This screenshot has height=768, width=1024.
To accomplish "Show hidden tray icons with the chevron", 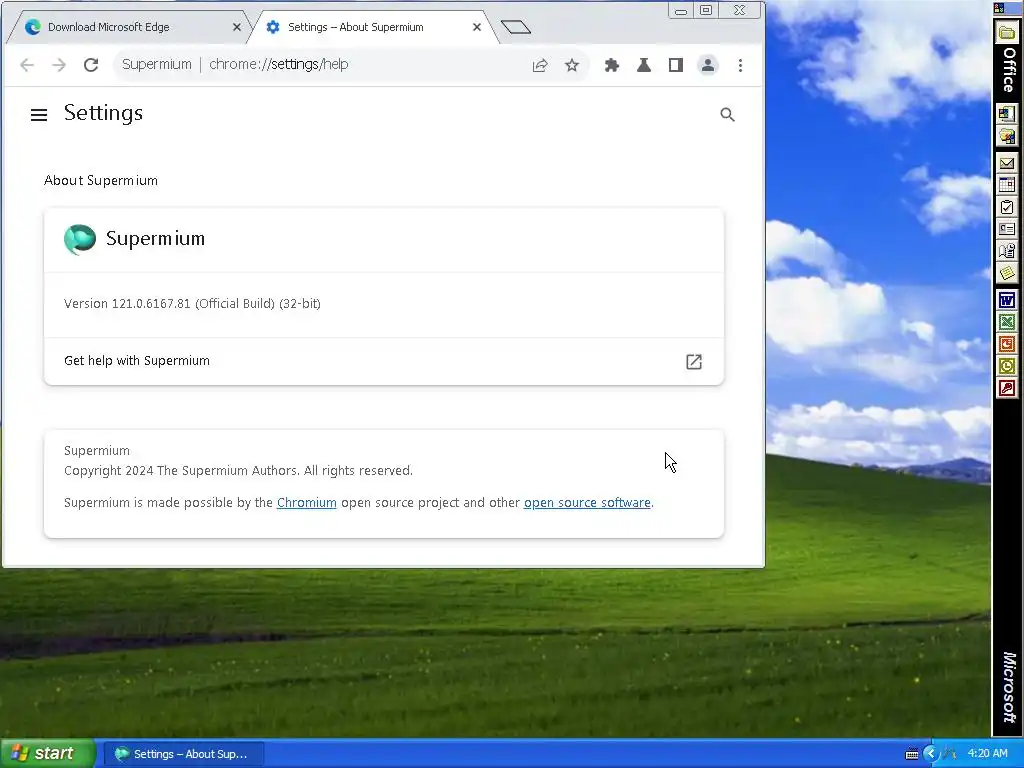I will pos(931,754).
